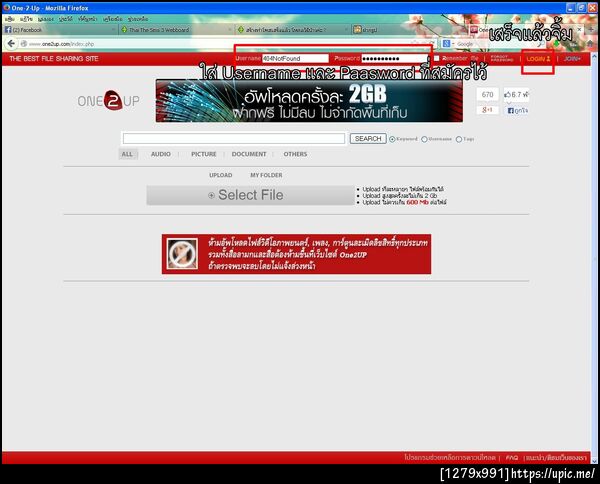
Task: Click the Google search engine icon
Action: [446, 44]
